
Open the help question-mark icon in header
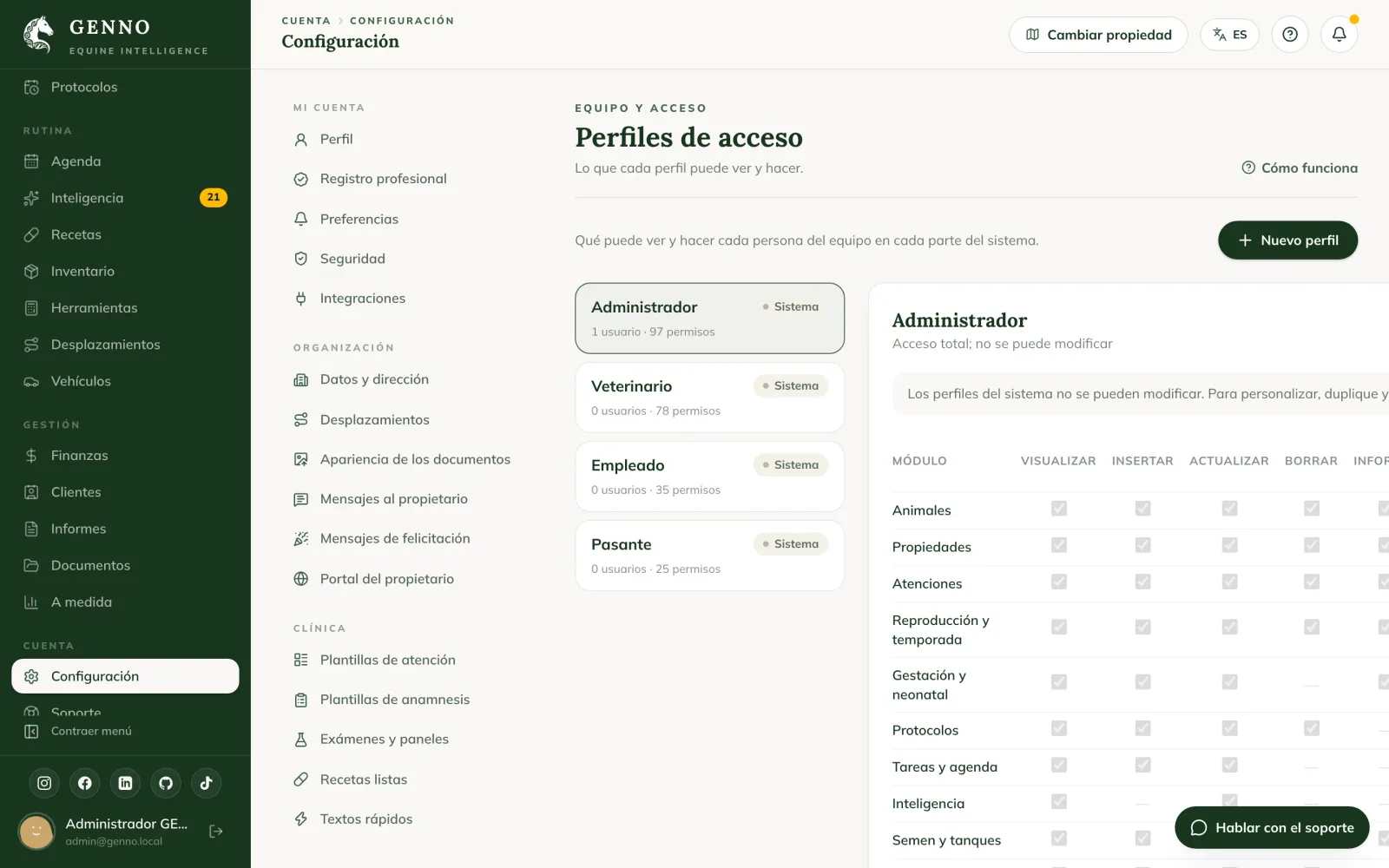1290,35
